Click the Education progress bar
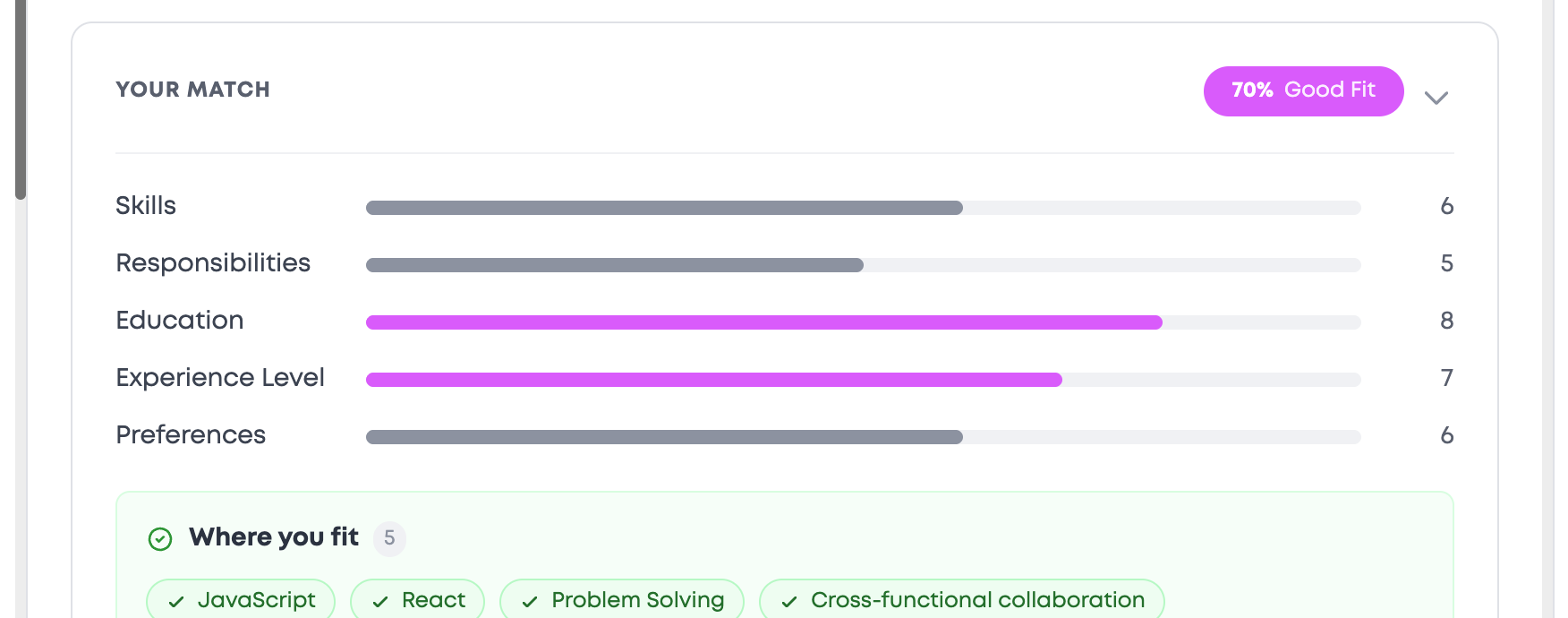1568x618 pixels. pyautogui.click(x=864, y=322)
